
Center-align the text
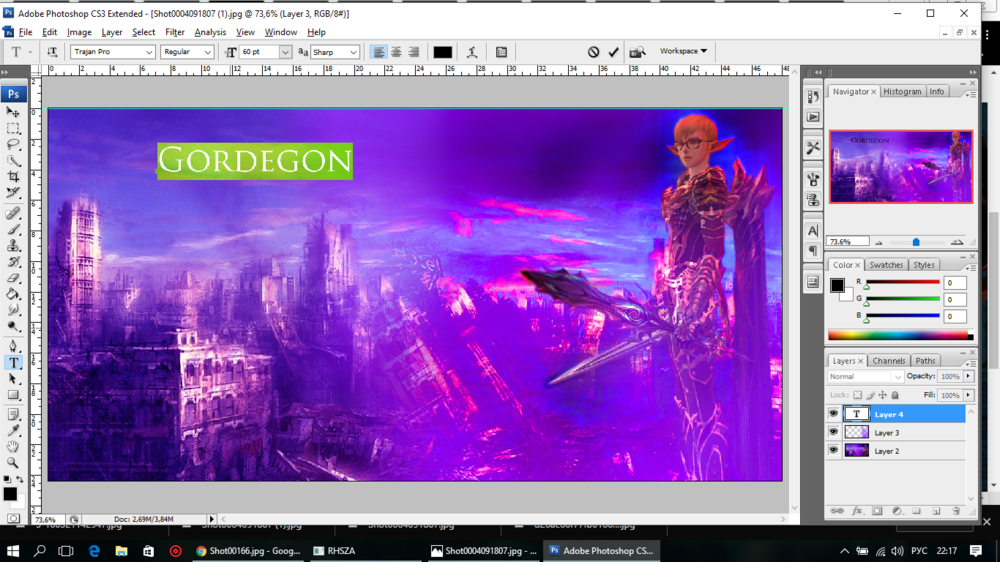tap(396, 52)
